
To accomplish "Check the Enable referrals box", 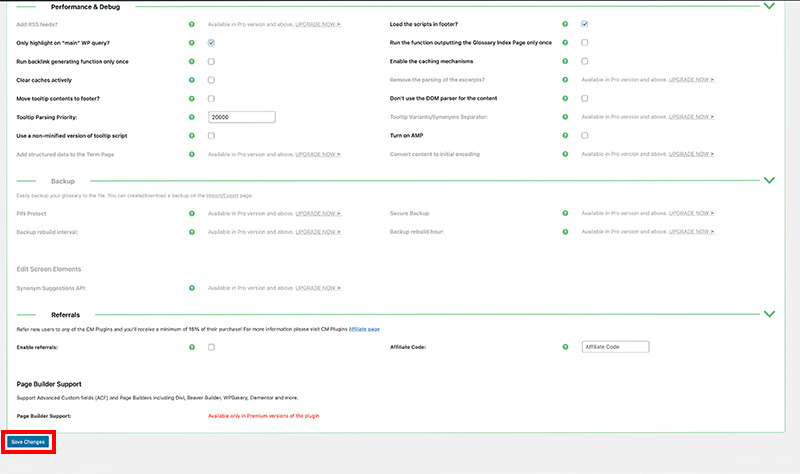I will point(212,347).
